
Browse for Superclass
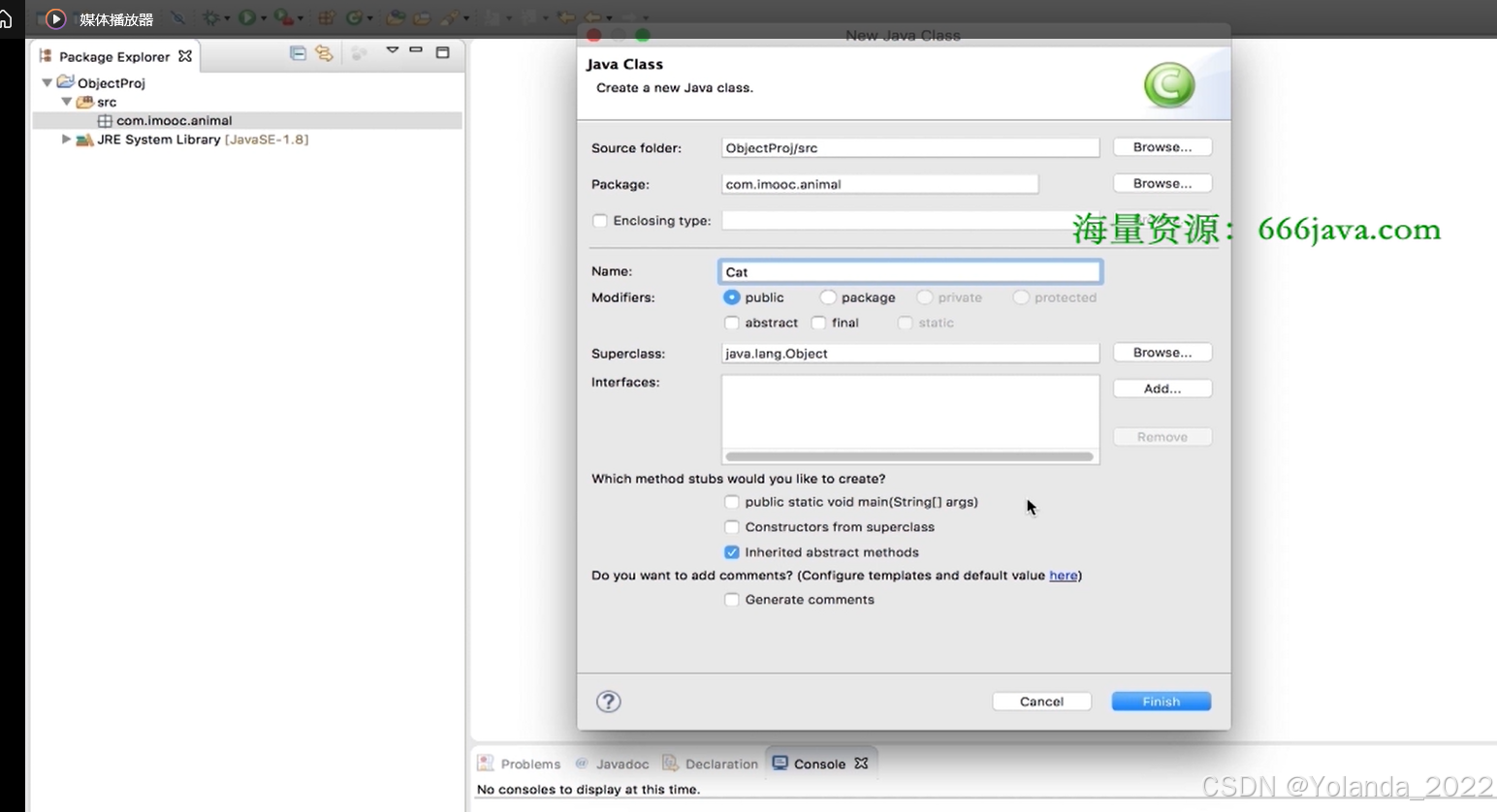point(1163,353)
